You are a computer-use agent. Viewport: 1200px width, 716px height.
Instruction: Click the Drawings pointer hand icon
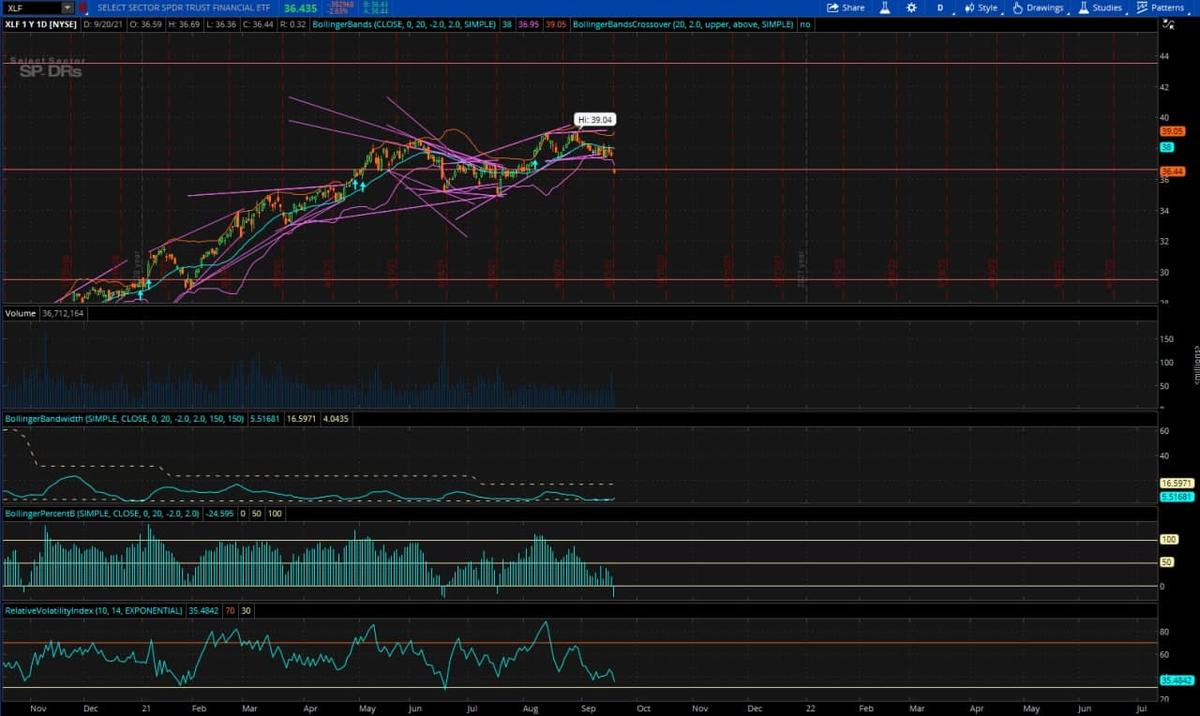1017,7
